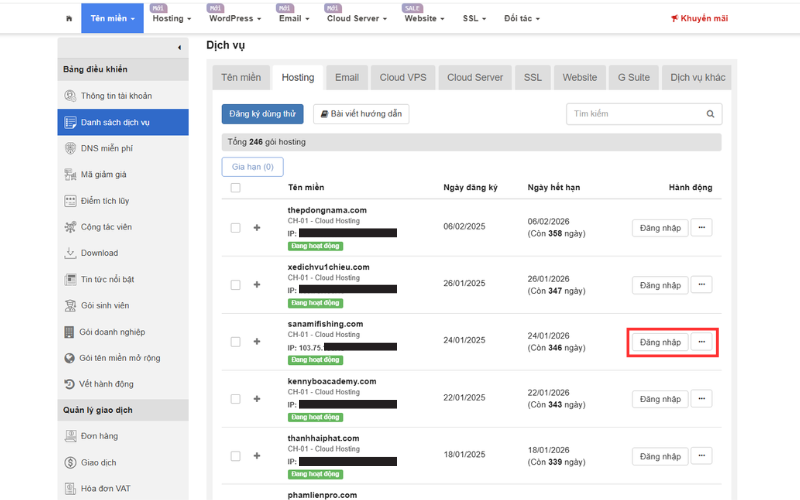Expand details row for sanamifishing.com
This screenshot has height=500, width=800.
(x=257, y=342)
